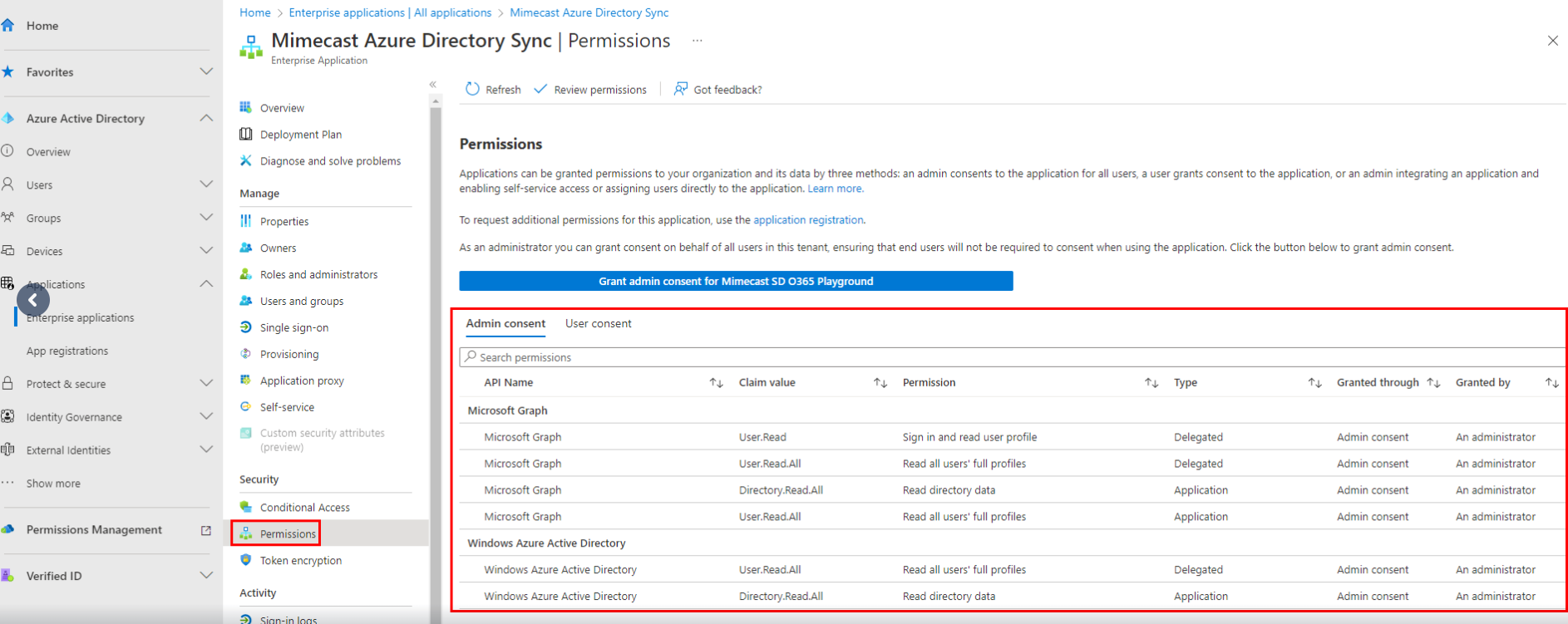
Task: Sort by the Type column arrows
Action: 1314,382
